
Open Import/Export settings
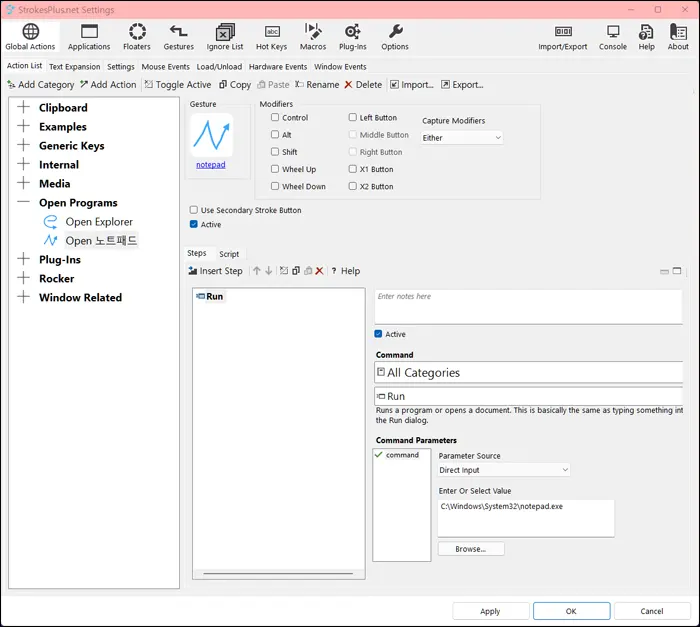pyautogui.click(x=562, y=37)
